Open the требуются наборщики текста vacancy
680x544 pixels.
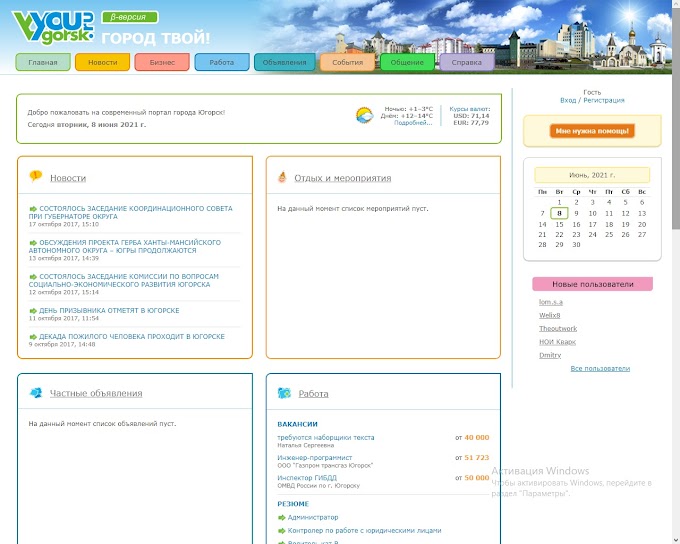(x=326, y=437)
